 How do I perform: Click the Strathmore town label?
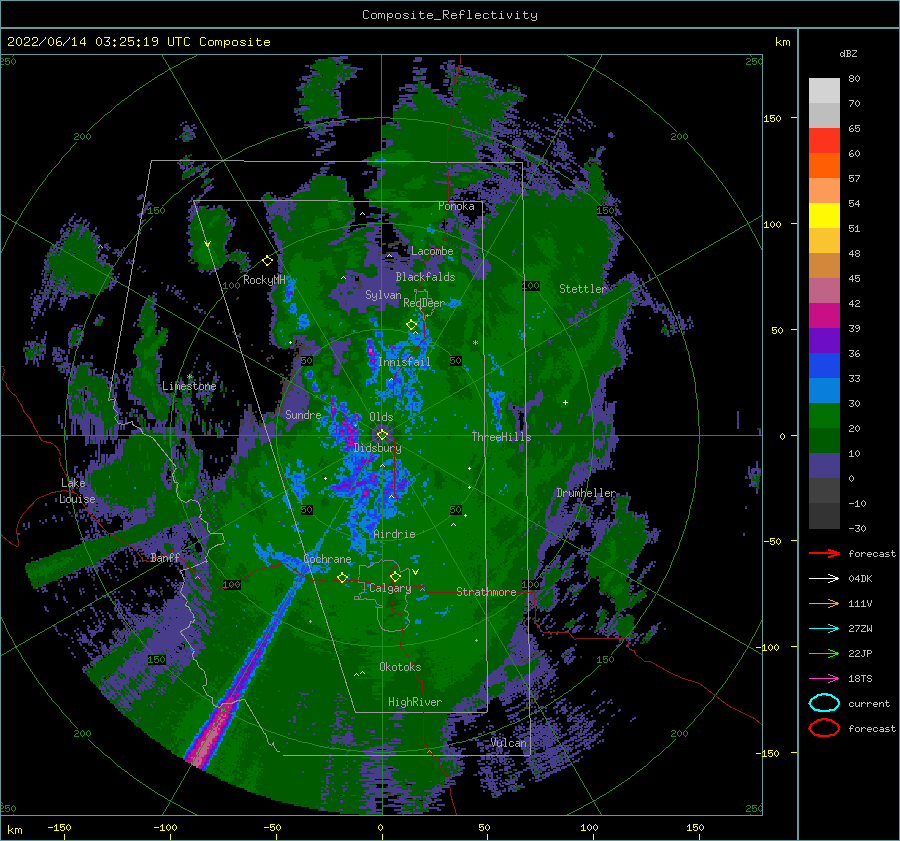point(486,592)
